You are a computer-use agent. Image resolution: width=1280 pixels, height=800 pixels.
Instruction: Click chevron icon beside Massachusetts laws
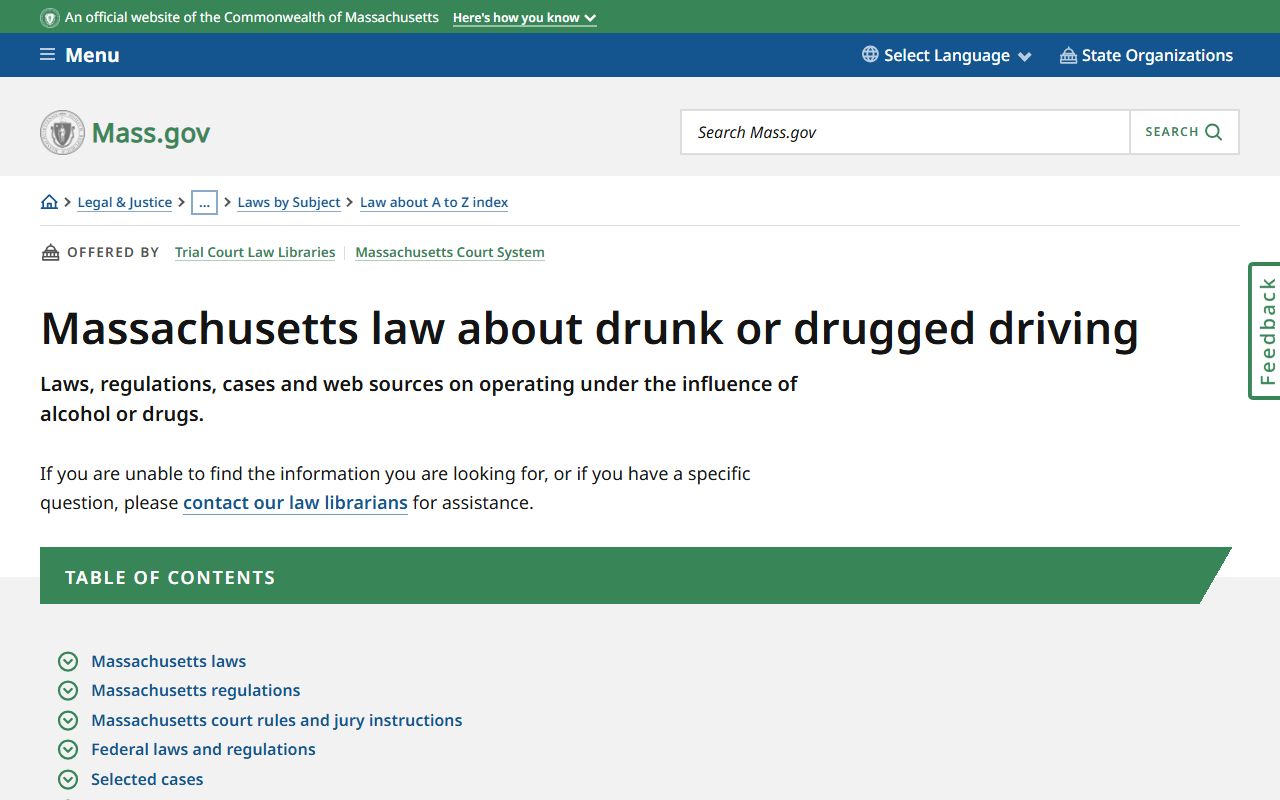pos(68,661)
